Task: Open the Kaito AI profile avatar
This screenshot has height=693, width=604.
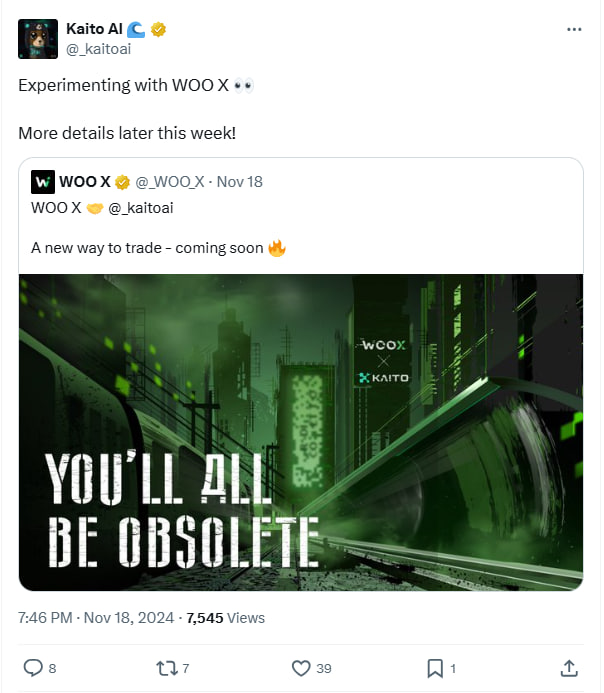Action: click(38, 39)
